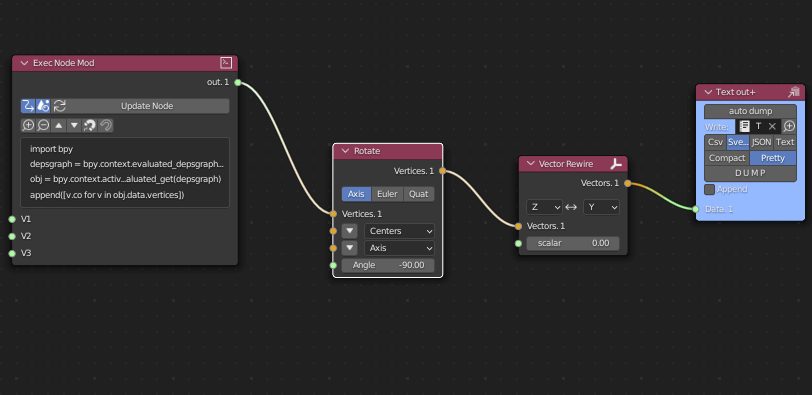Open the Centers dropdown in Rotate node
Image resolution: width=812 pixels, height=395 pixels.
coord(399,231)
